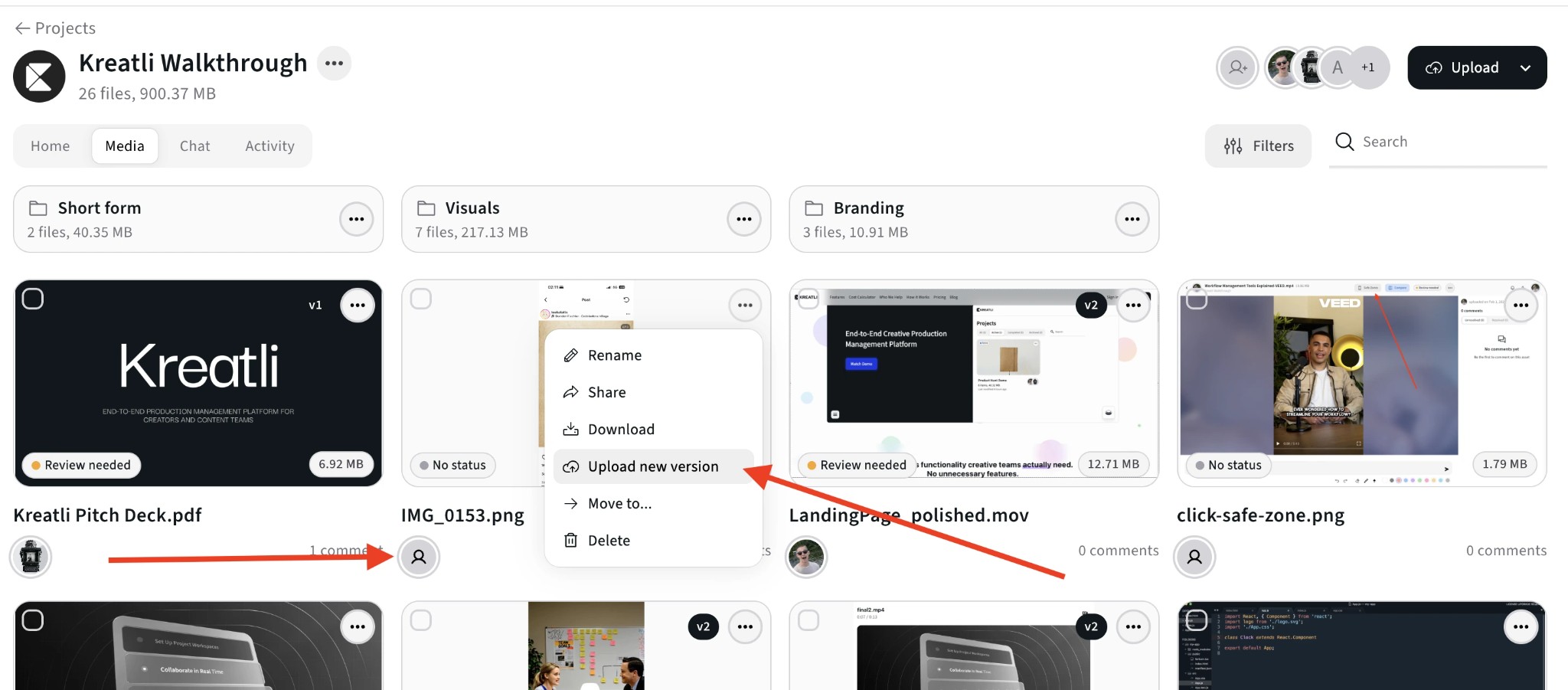
Task: Select the pen annotation tool on click-safe-zone.png
Action: (x=1366, y=481)
